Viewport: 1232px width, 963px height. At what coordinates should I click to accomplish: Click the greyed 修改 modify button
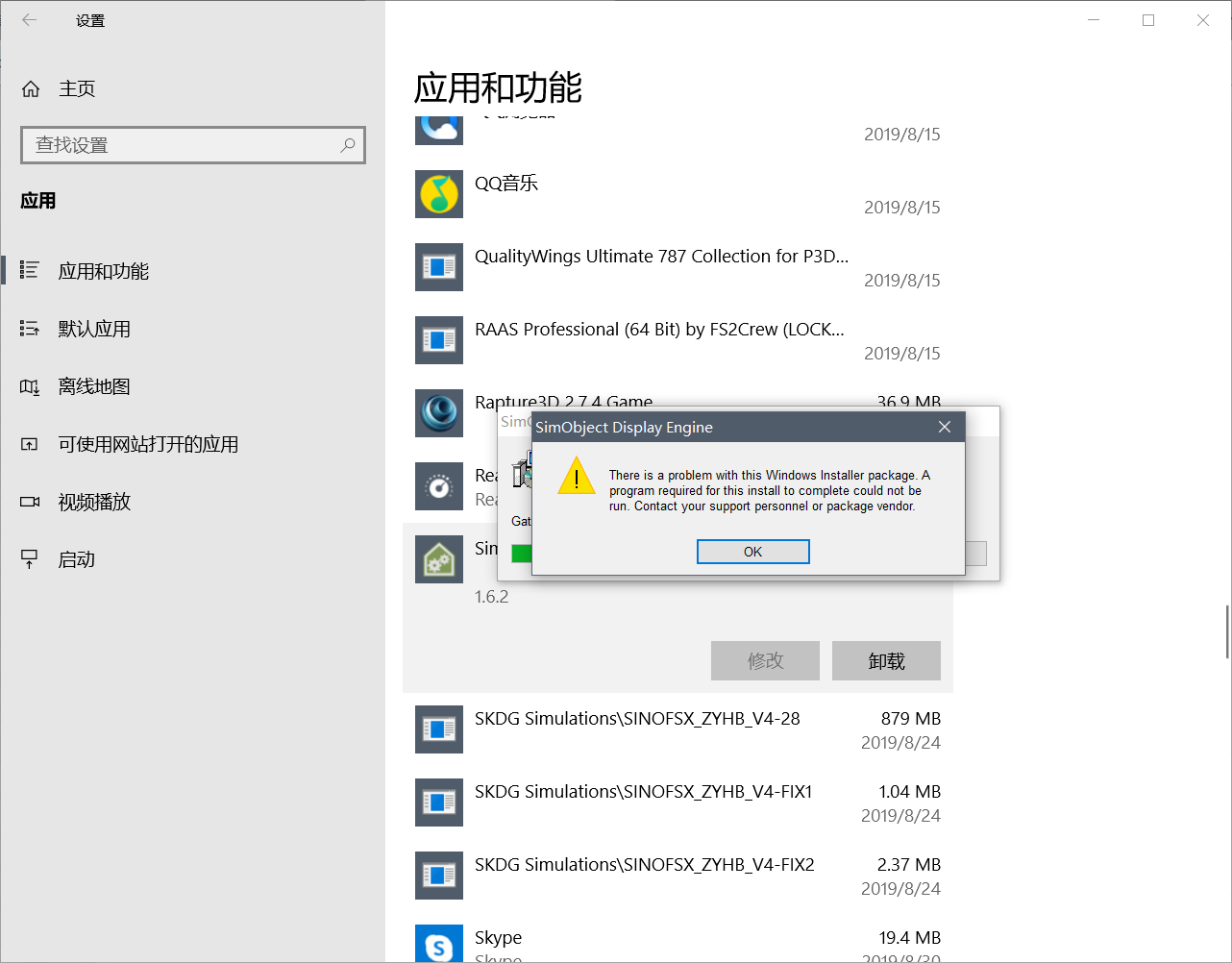pos(765,660)
